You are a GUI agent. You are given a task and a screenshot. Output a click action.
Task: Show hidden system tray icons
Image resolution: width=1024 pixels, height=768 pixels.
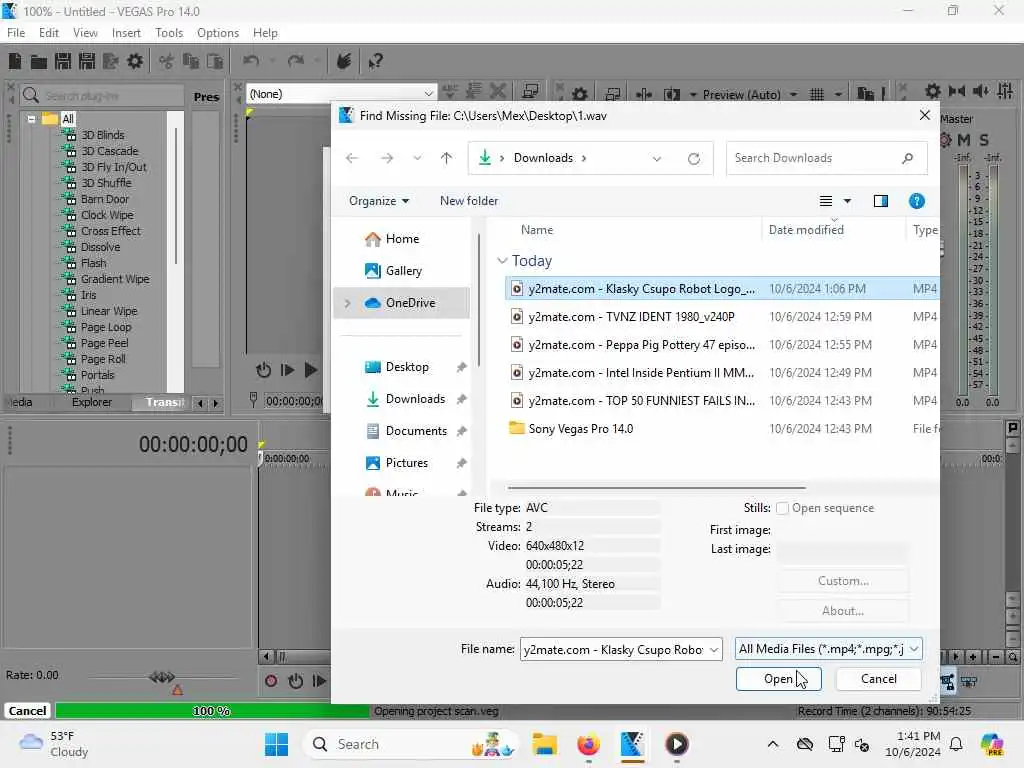click(773, 744)
